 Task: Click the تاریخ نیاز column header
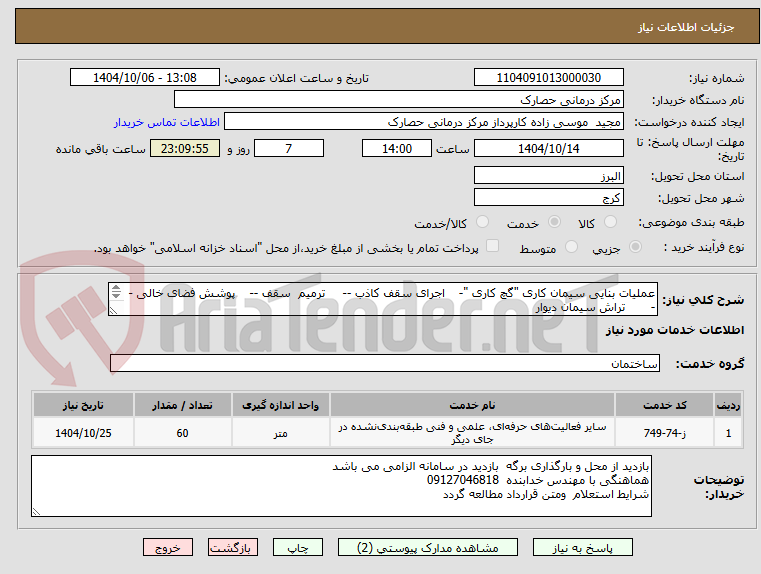point(83,405)
